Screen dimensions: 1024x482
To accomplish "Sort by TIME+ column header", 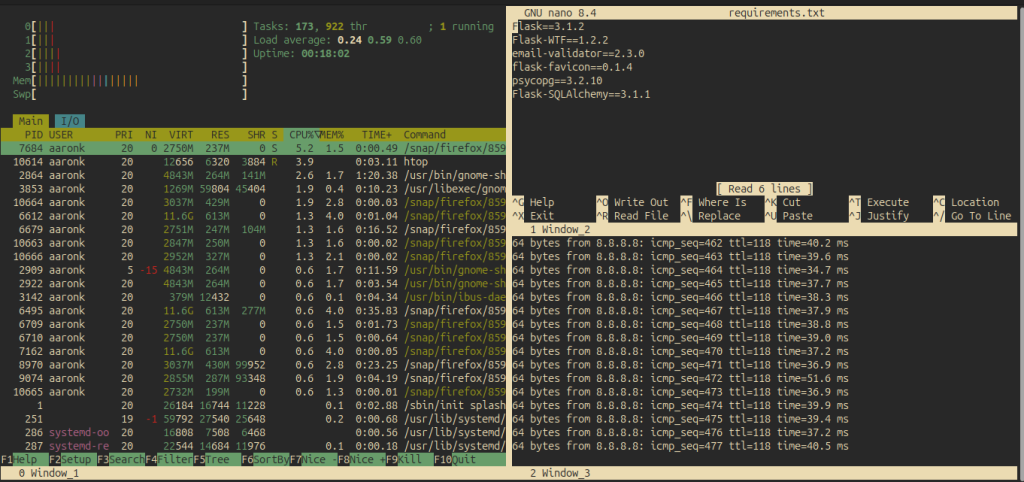I will coord(376,135).
